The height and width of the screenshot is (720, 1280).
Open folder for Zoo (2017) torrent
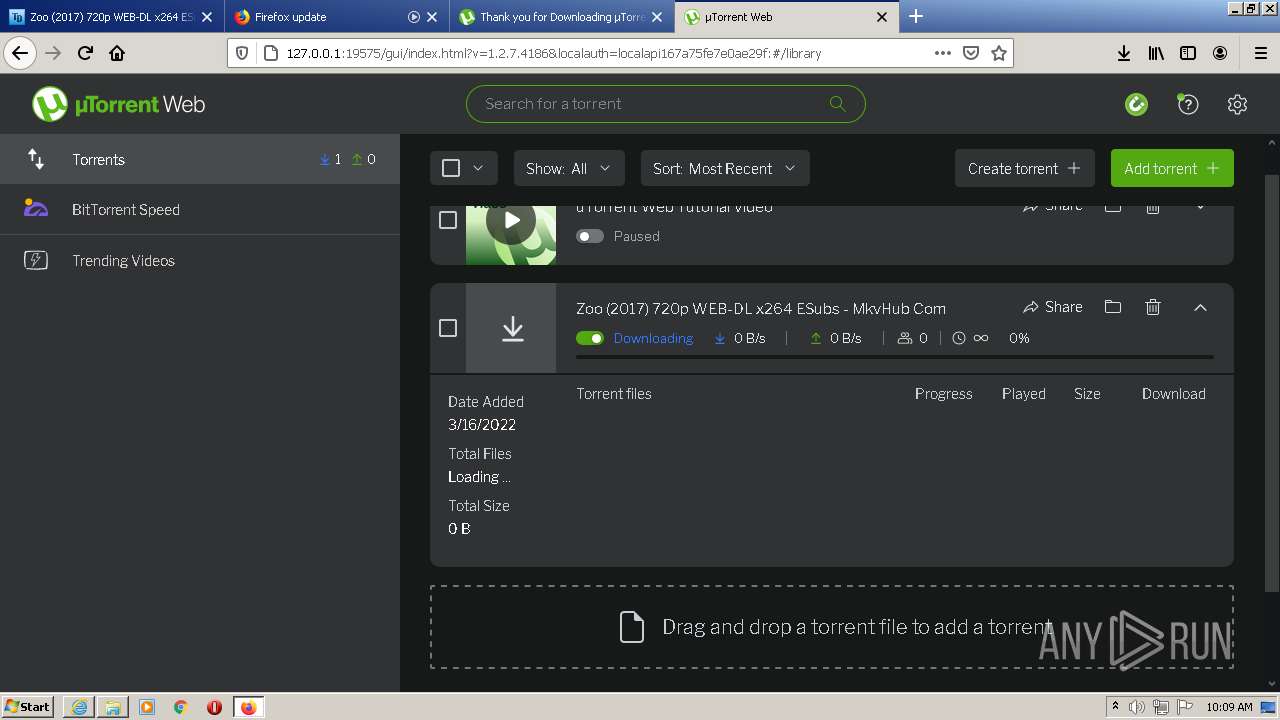1113,307
